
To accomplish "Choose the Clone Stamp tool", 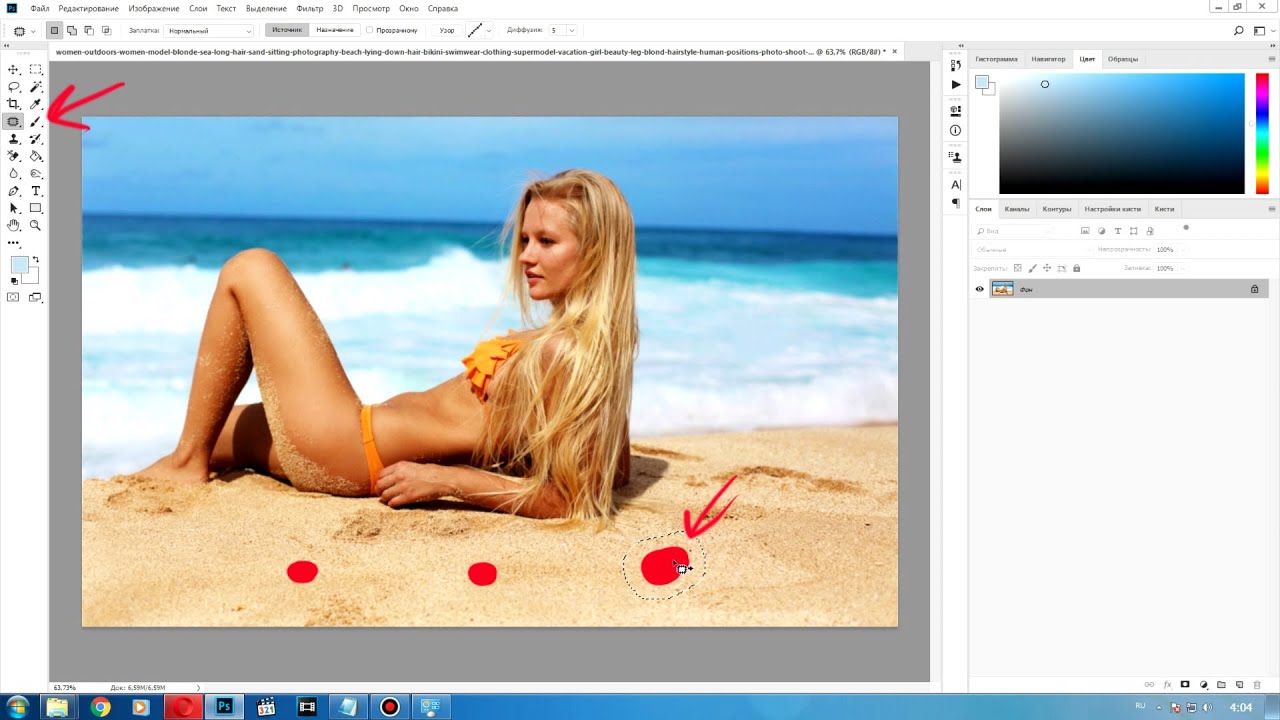I will [14, 139].
